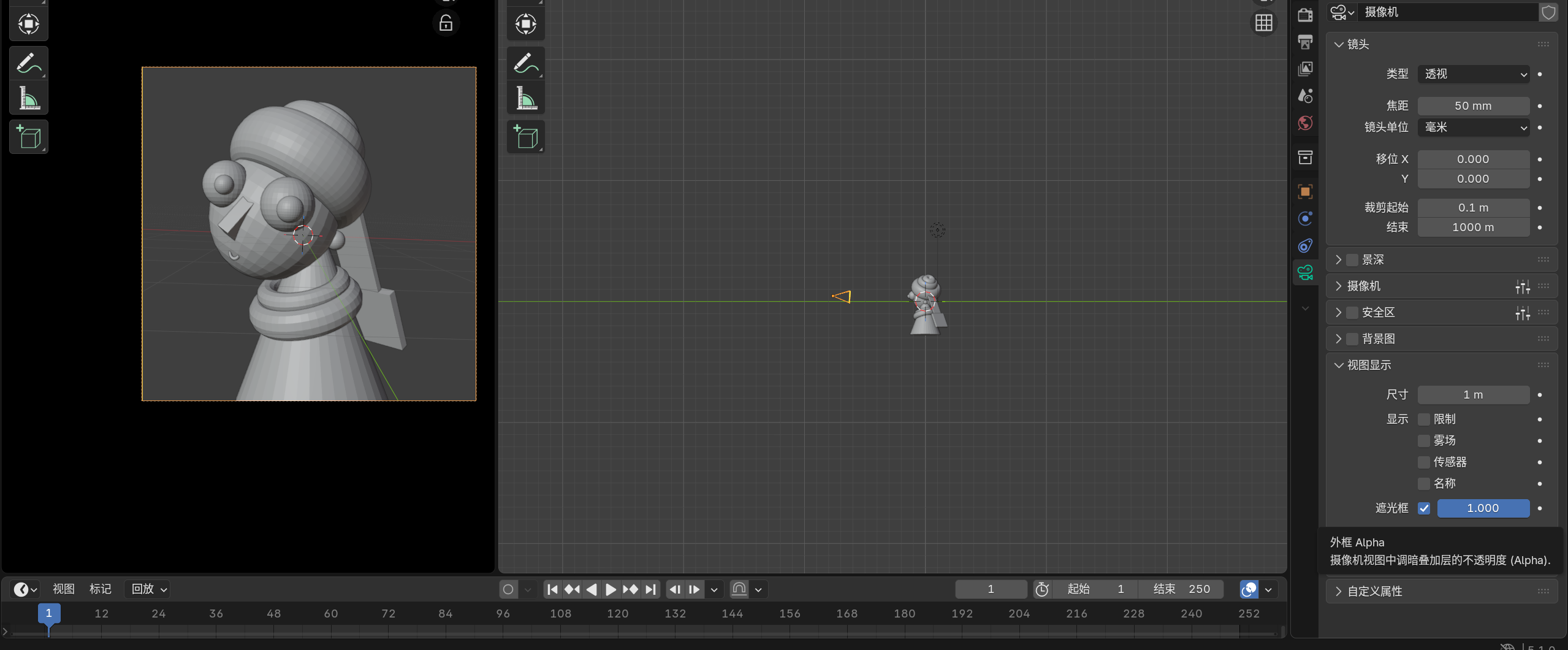Expand the 背景图 panel
1568x650 pixels.
point(1338,338)
